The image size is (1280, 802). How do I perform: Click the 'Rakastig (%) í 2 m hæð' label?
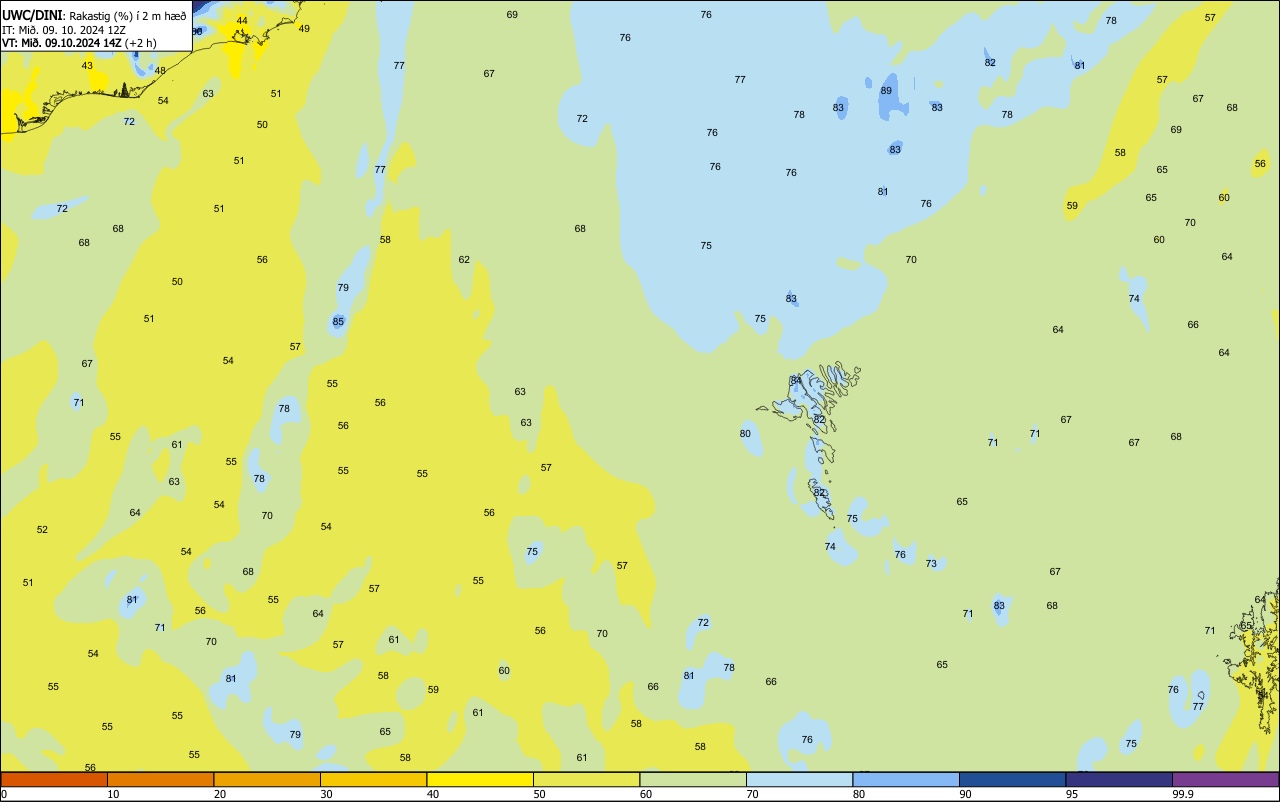tap(128, 16)
